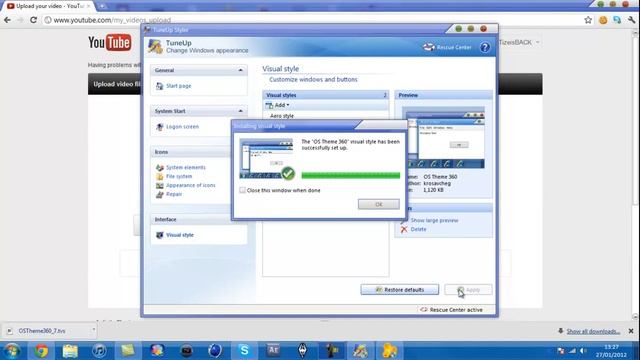The height and width of the screenshot is (360, 640).
Task: Click the Appearance of icons icon
Action: (160, 185)
